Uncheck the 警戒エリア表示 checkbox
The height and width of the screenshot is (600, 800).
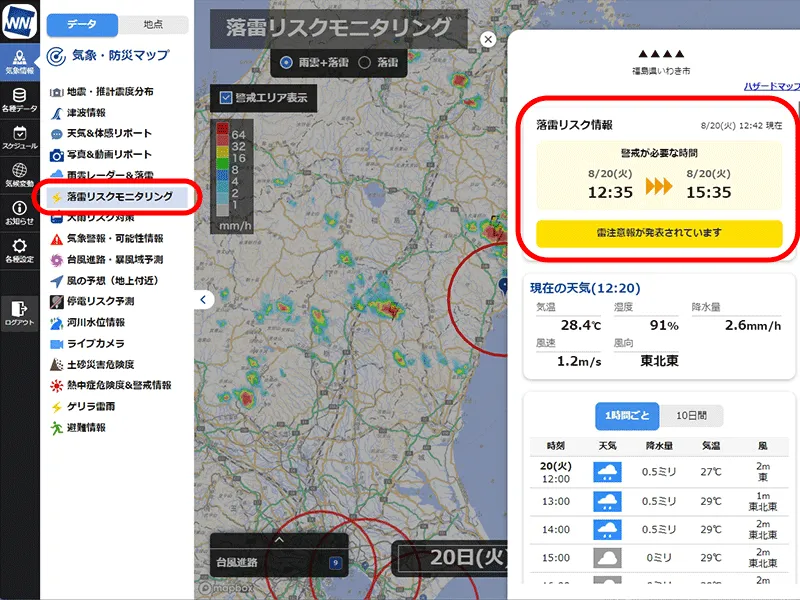pyautogui.click(x=226, y=98)
